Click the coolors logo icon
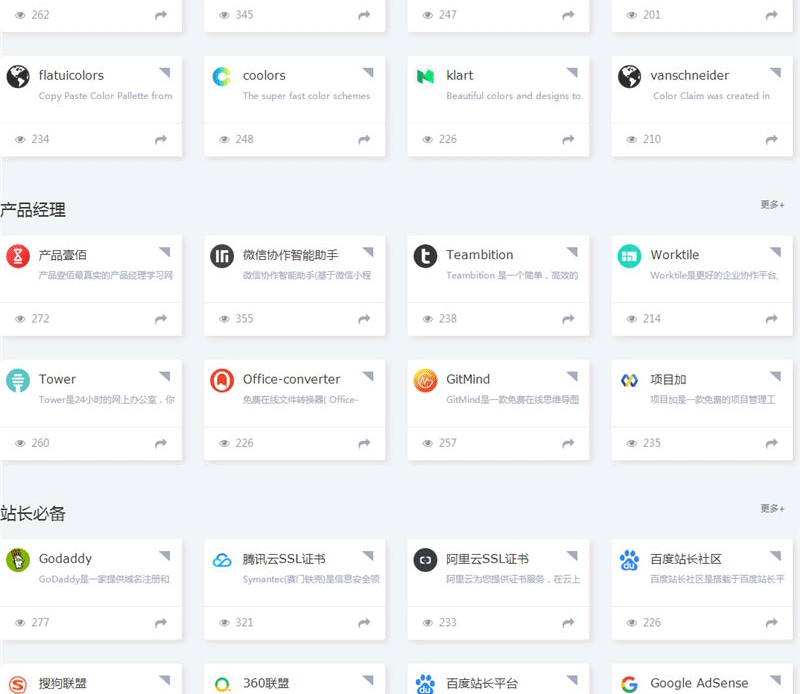This screenshot has height=694, width=800. pos(221,77)
